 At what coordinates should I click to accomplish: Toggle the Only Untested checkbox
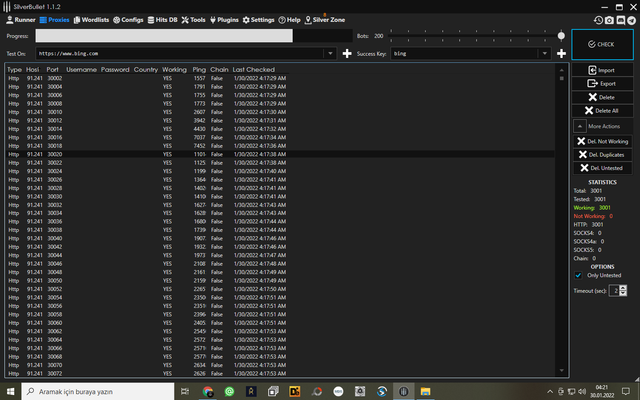(578, 276)
